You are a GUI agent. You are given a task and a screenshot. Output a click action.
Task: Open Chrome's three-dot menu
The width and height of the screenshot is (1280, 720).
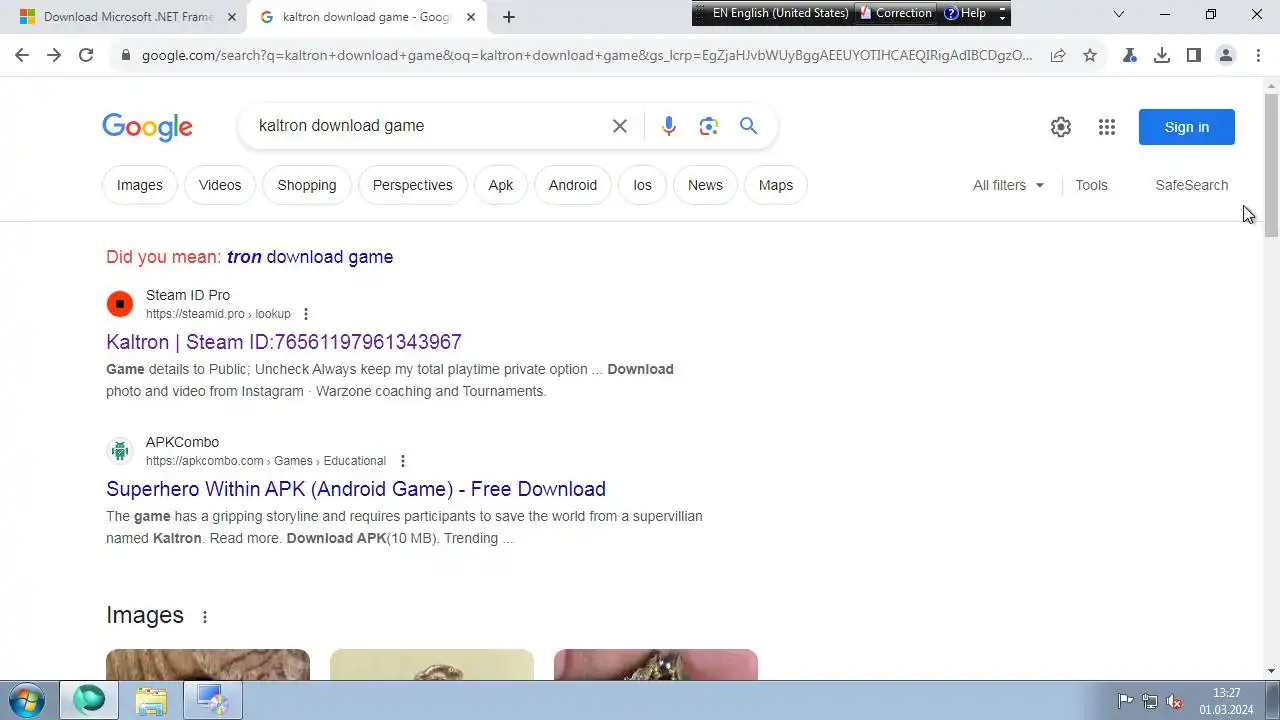tap(1258, 55)
